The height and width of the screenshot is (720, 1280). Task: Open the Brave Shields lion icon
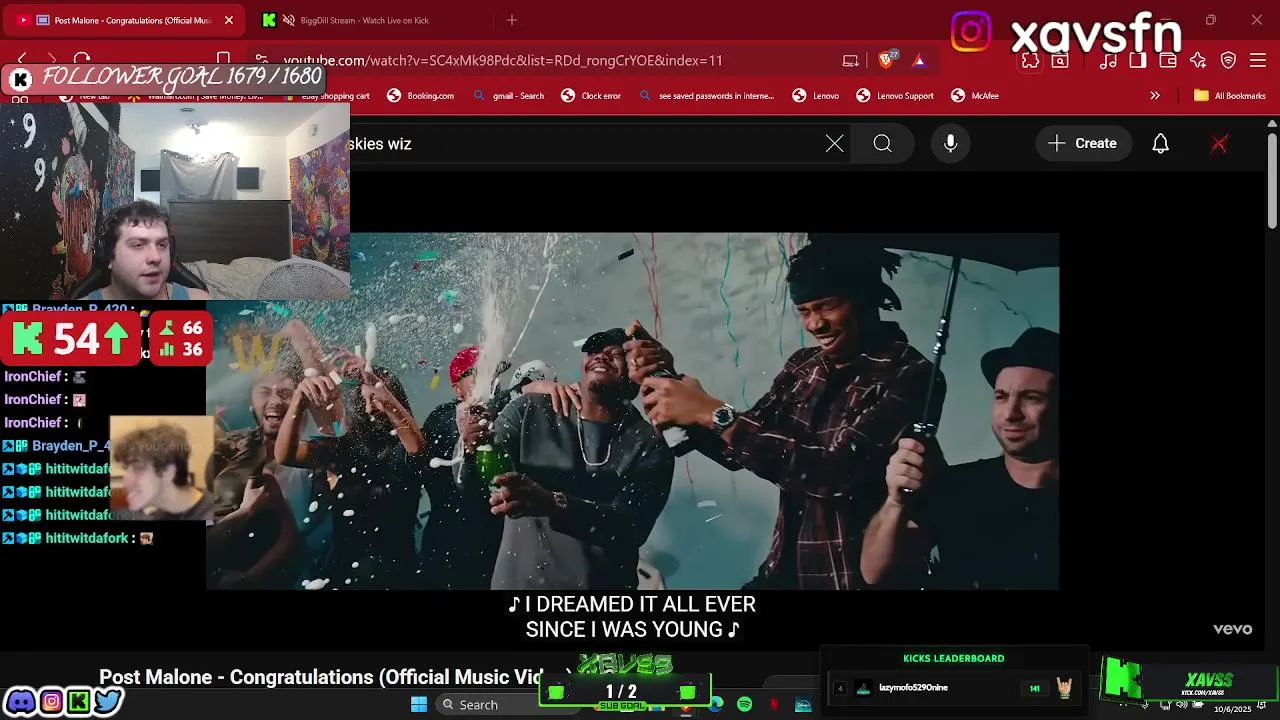886,60
